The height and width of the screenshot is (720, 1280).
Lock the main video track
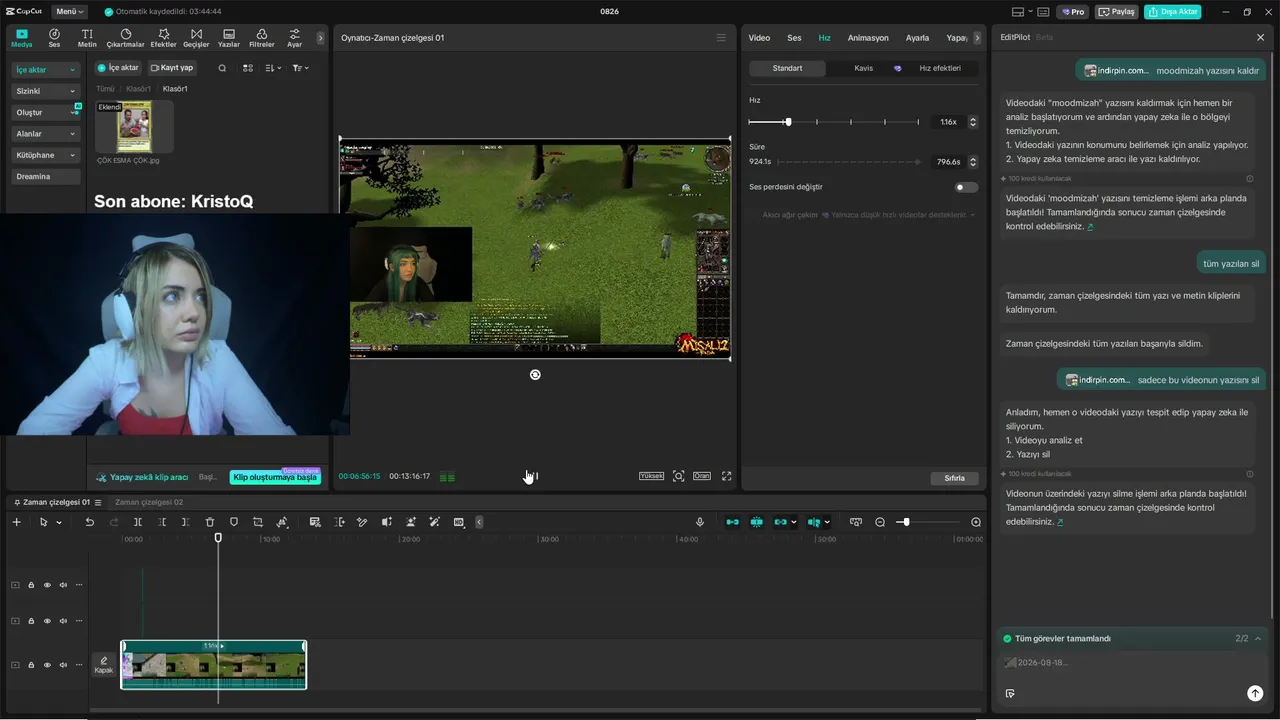click(x=31, y=665)
